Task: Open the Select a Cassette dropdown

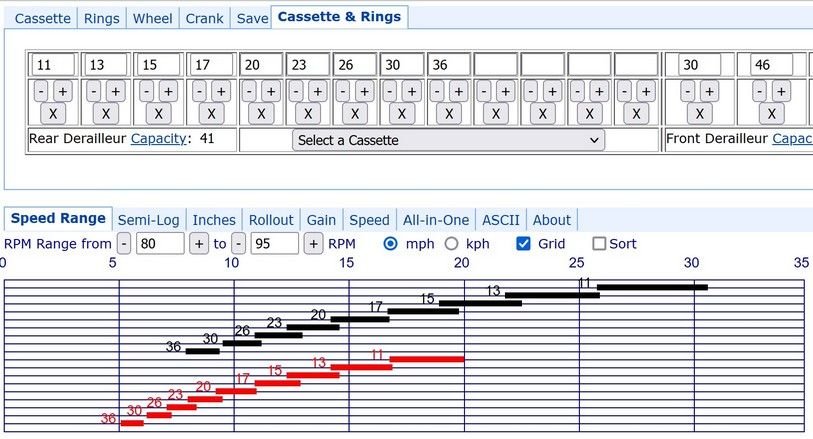Action: point(448,140)
